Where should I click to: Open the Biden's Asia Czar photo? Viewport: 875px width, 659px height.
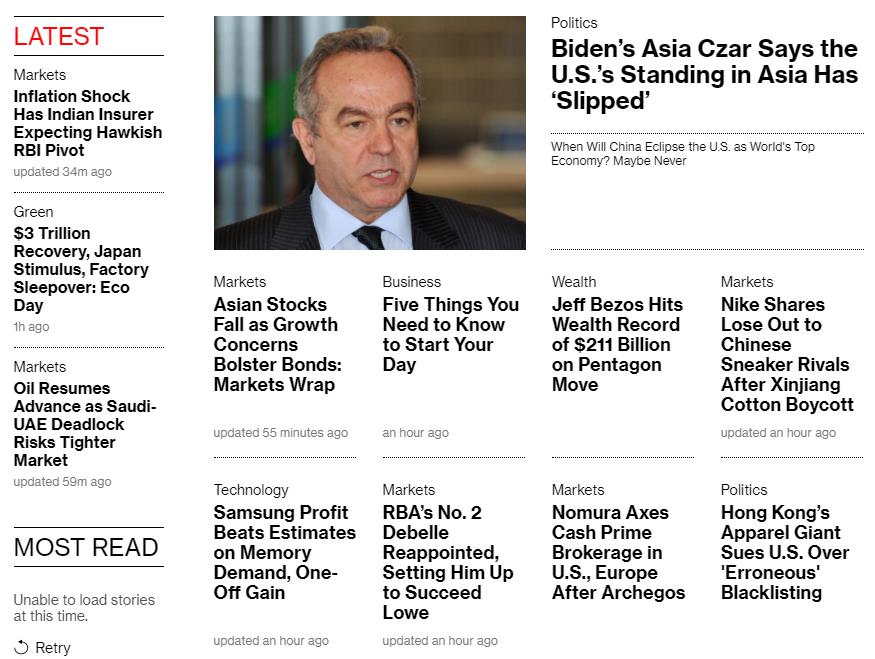369,133
